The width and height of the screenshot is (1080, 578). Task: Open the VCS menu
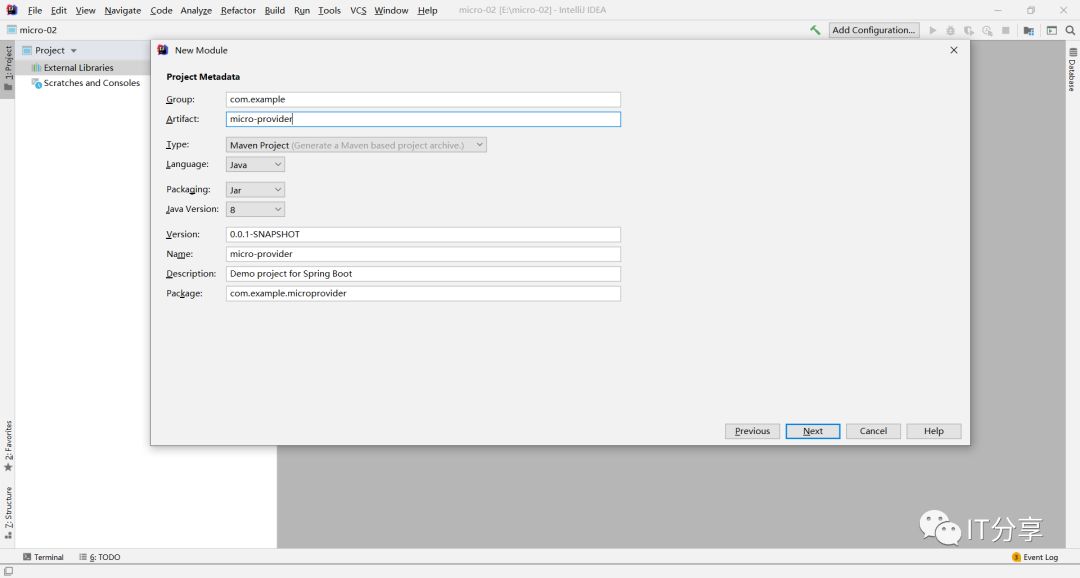(358, 10)
